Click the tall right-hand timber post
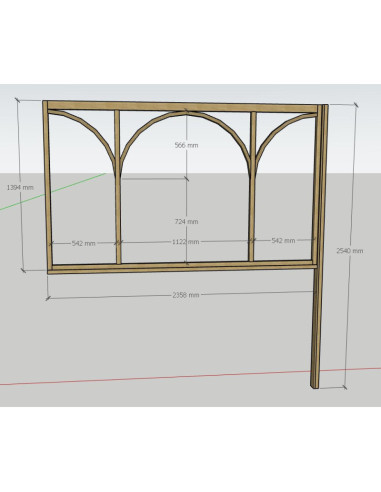381x492 pixels. (x=318, y=247)
